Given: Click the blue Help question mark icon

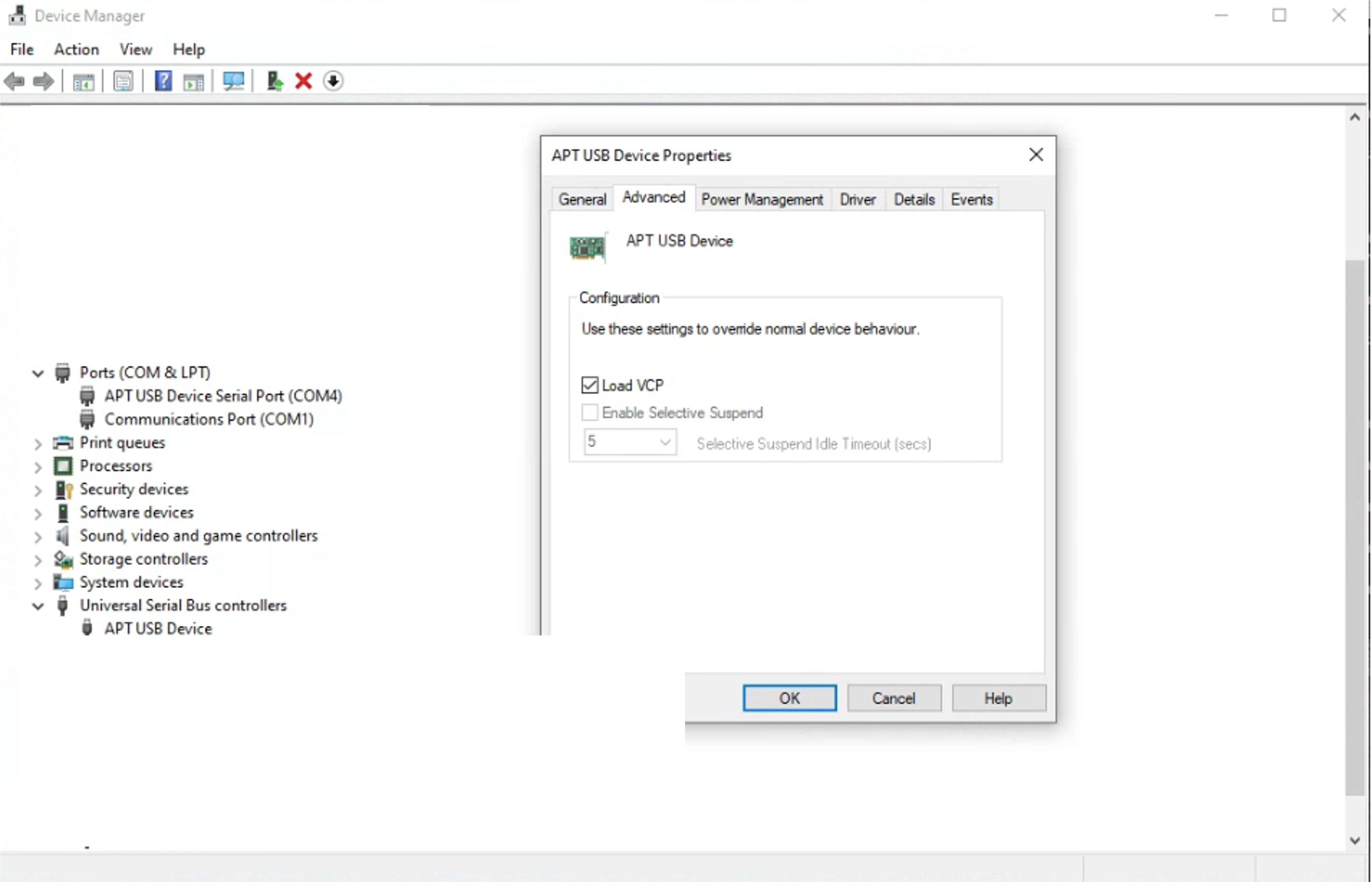Looking at the screenshot, I should click(163, 81).
